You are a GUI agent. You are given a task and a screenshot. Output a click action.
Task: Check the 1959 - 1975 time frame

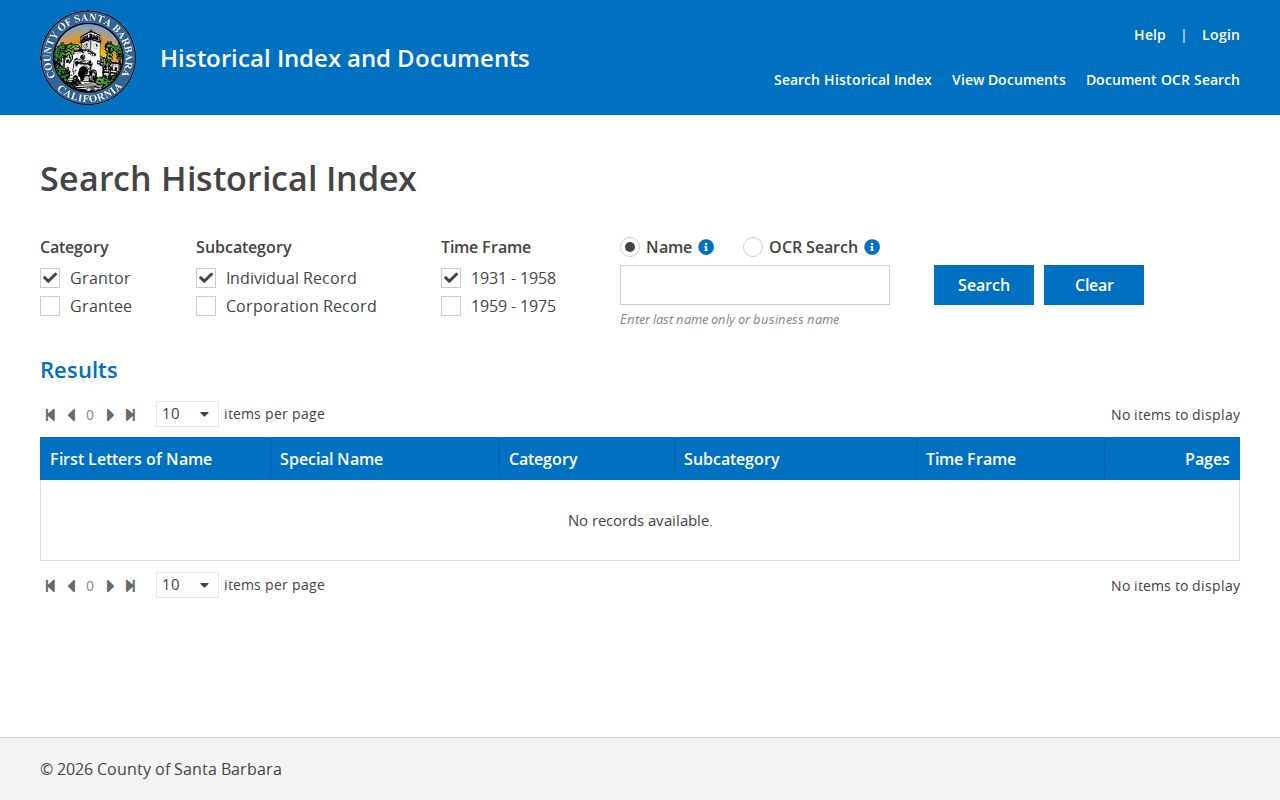(451, 306)
